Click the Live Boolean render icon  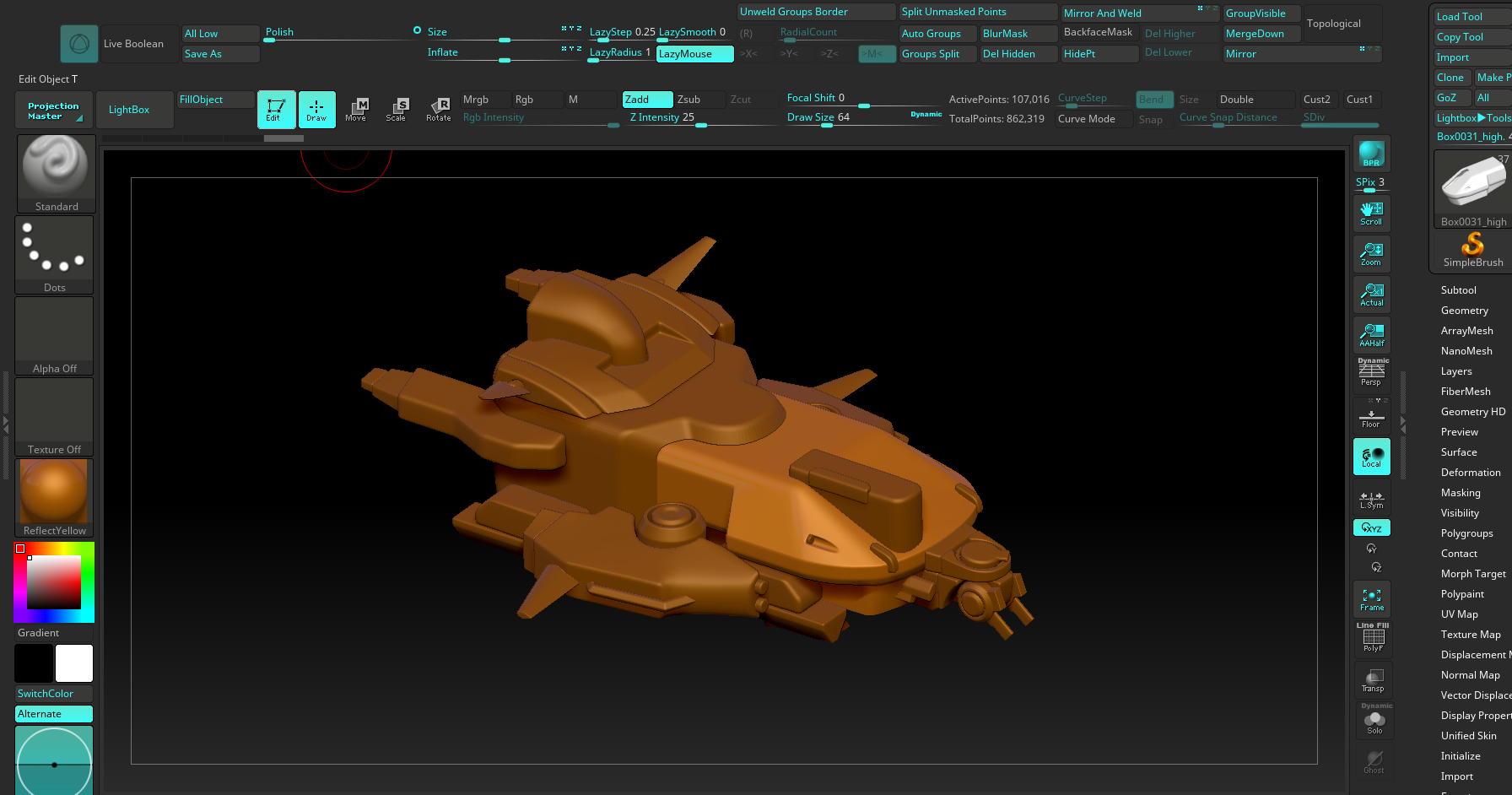79,44
